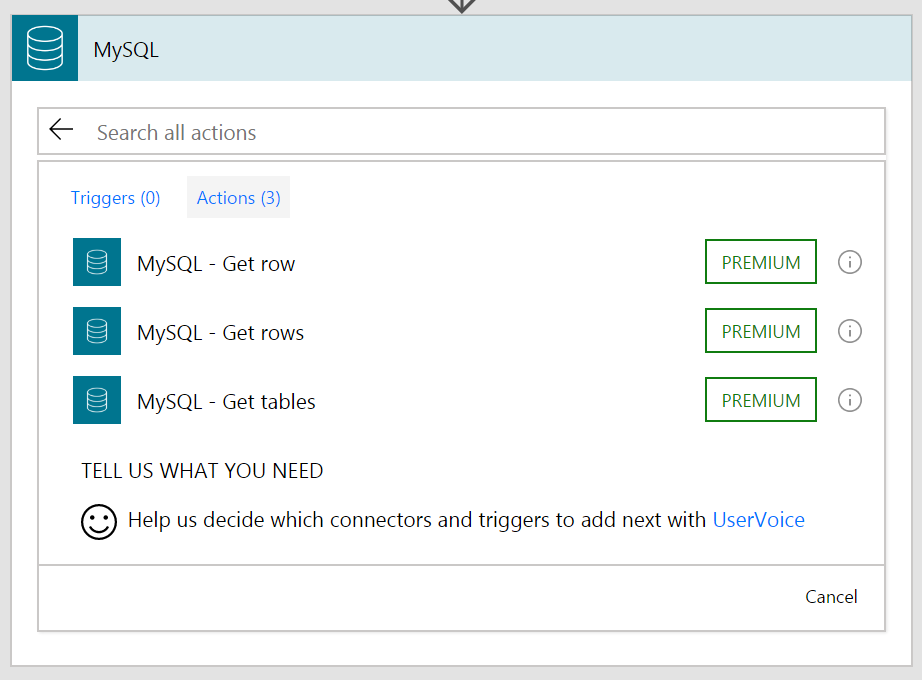This screenshot has height=680, width=922.
Task: Click the back arrow in the search bar
Action: [61, 130]
